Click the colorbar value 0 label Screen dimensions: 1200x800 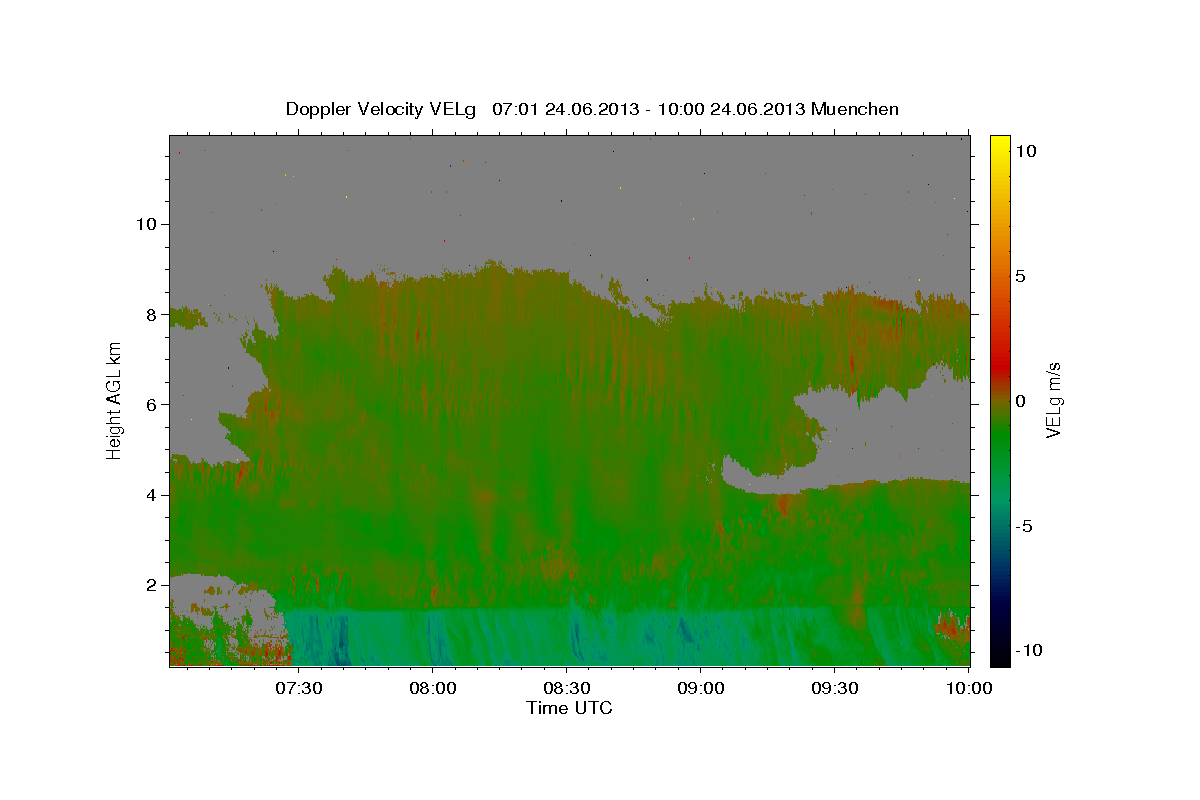1020,401
